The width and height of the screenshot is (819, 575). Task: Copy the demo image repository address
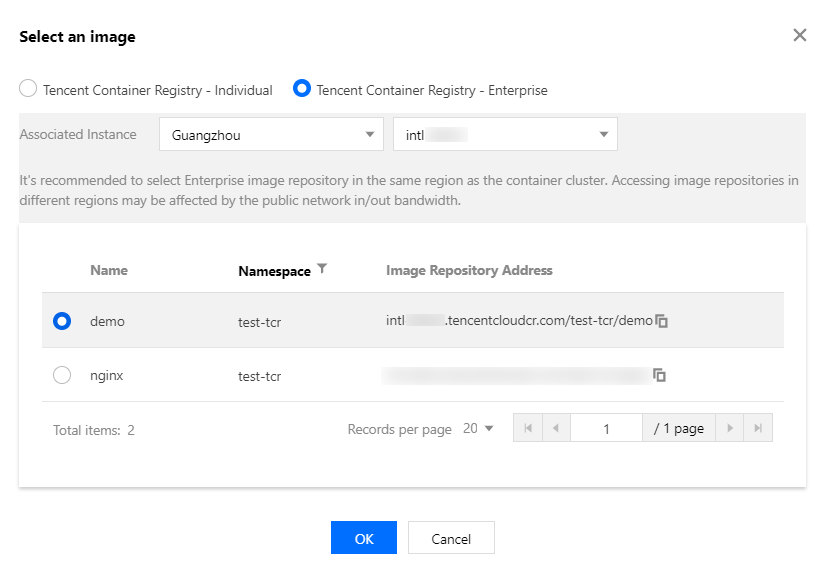(x=661, y=321)
